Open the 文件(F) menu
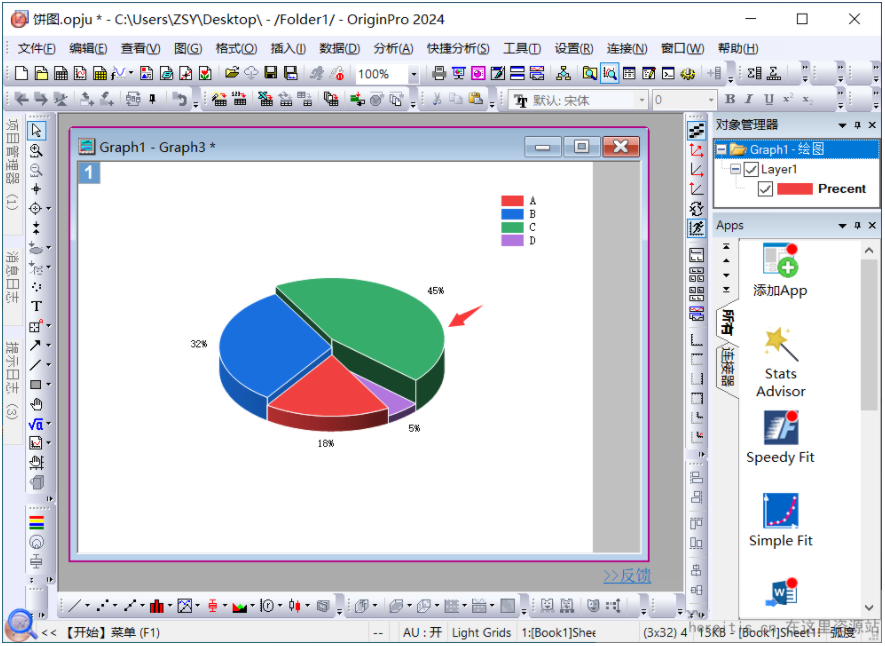The height and width of the screenshot is (646, 885). (x=36, y=49)
